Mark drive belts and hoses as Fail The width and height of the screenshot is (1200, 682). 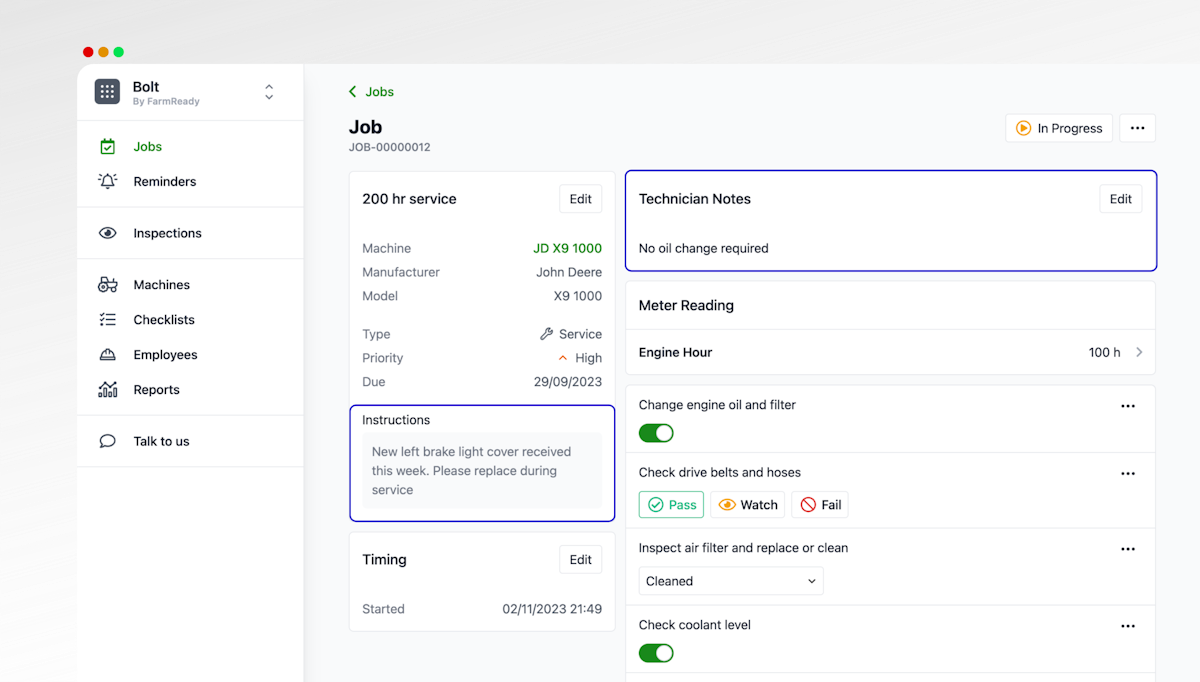820,505
